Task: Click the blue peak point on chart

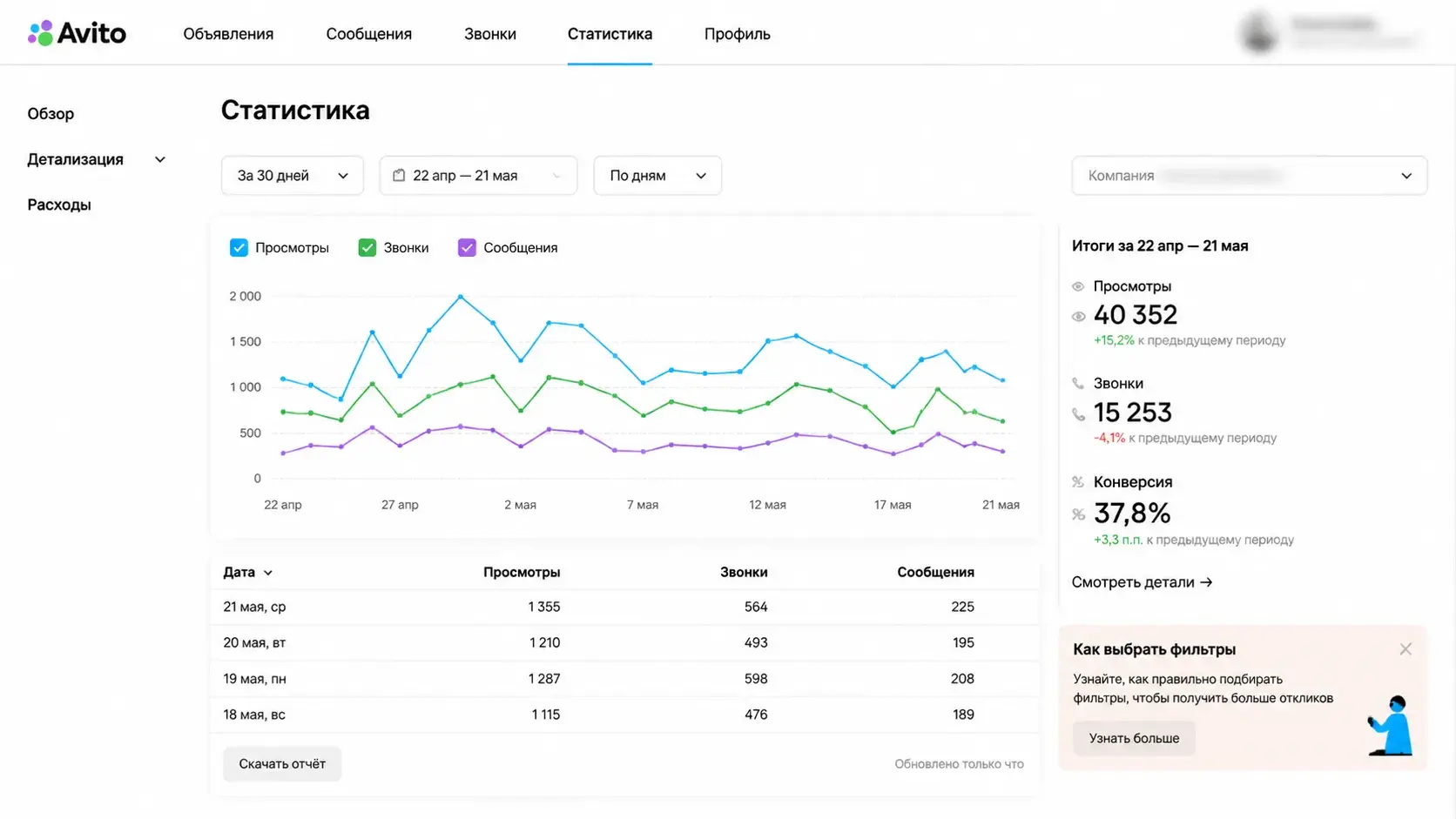Action: [461, 297]
